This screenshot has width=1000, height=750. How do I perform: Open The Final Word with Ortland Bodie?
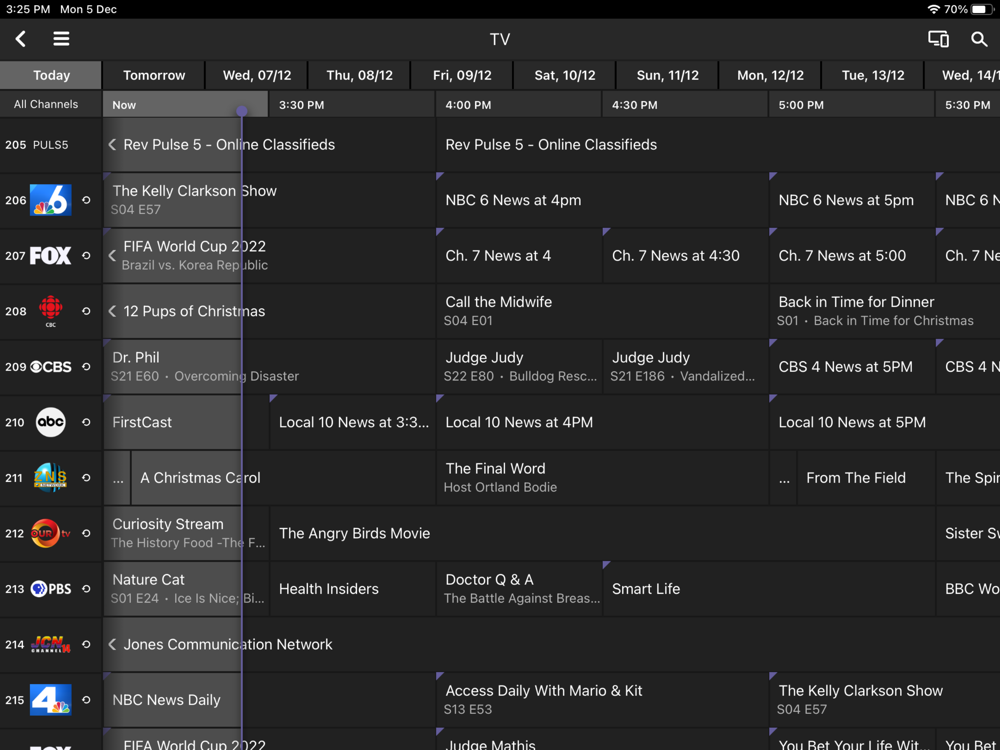[601, 478]
